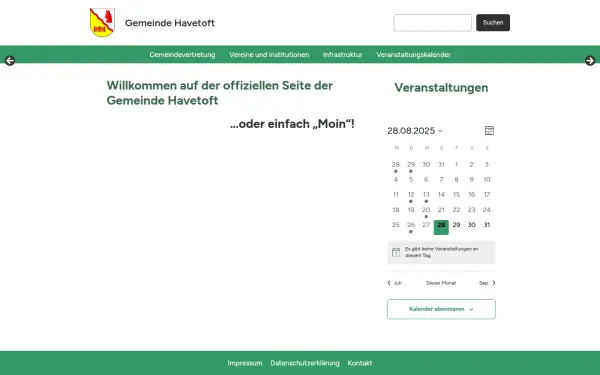Select day 13 with event dot
Viewport: 600px width, 375px height.
click(x=426, y=196)
